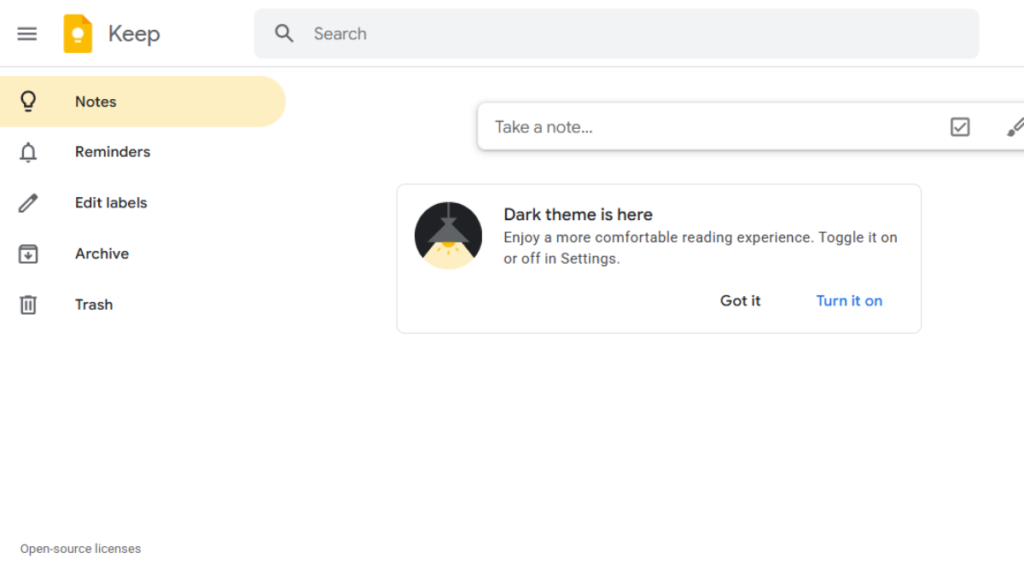Open the new checkbox list note
The height and width of the screenshot is (576, 1024).
pos(960,127)
